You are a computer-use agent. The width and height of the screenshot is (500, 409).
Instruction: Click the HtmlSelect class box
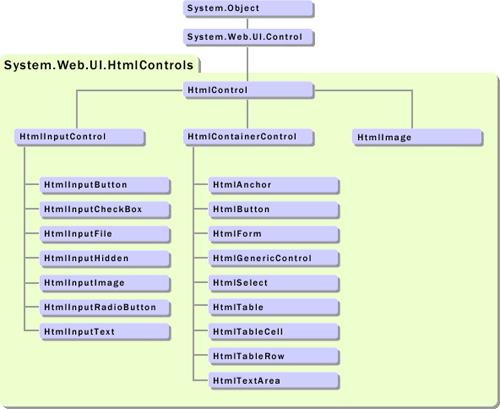pyautogui.click(x=274, y=283)
